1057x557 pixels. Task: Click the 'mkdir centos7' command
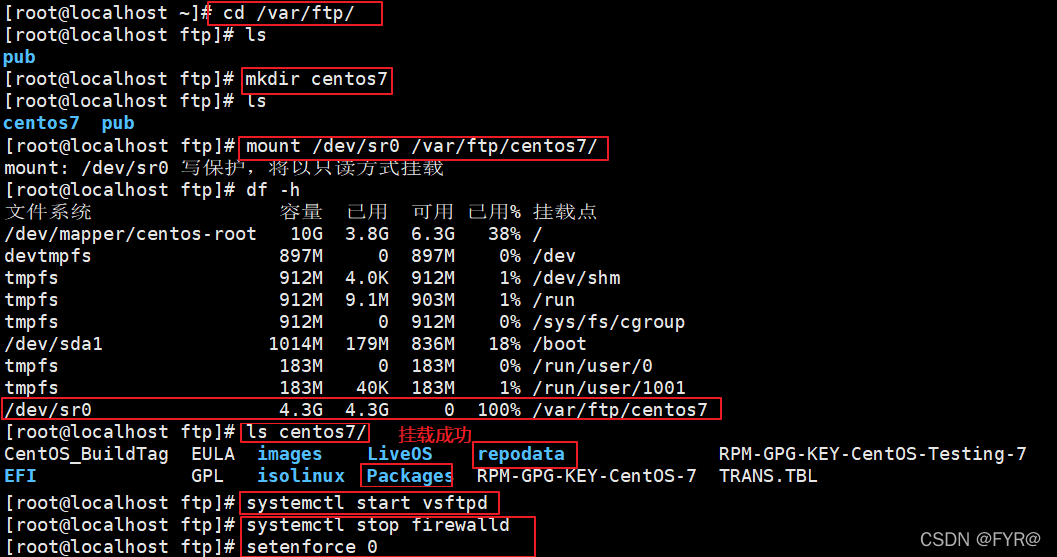317,80
